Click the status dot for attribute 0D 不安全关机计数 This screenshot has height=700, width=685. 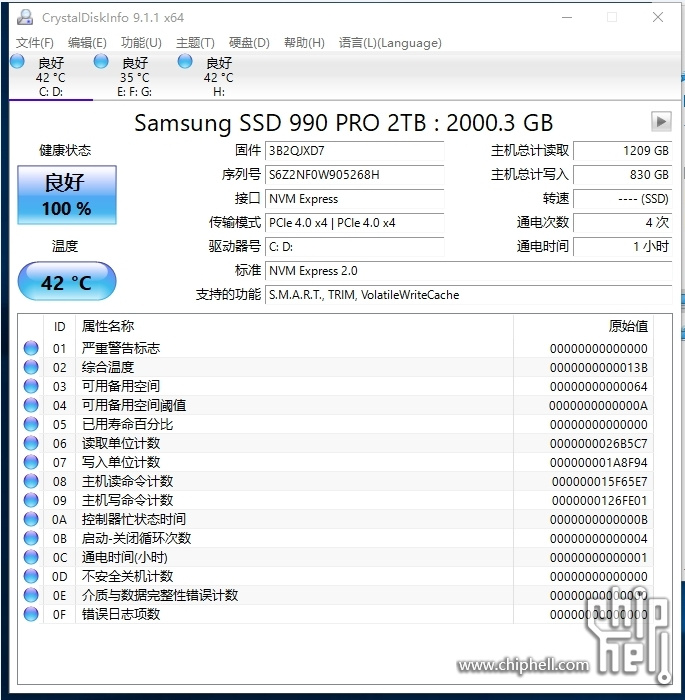point(31,576)
